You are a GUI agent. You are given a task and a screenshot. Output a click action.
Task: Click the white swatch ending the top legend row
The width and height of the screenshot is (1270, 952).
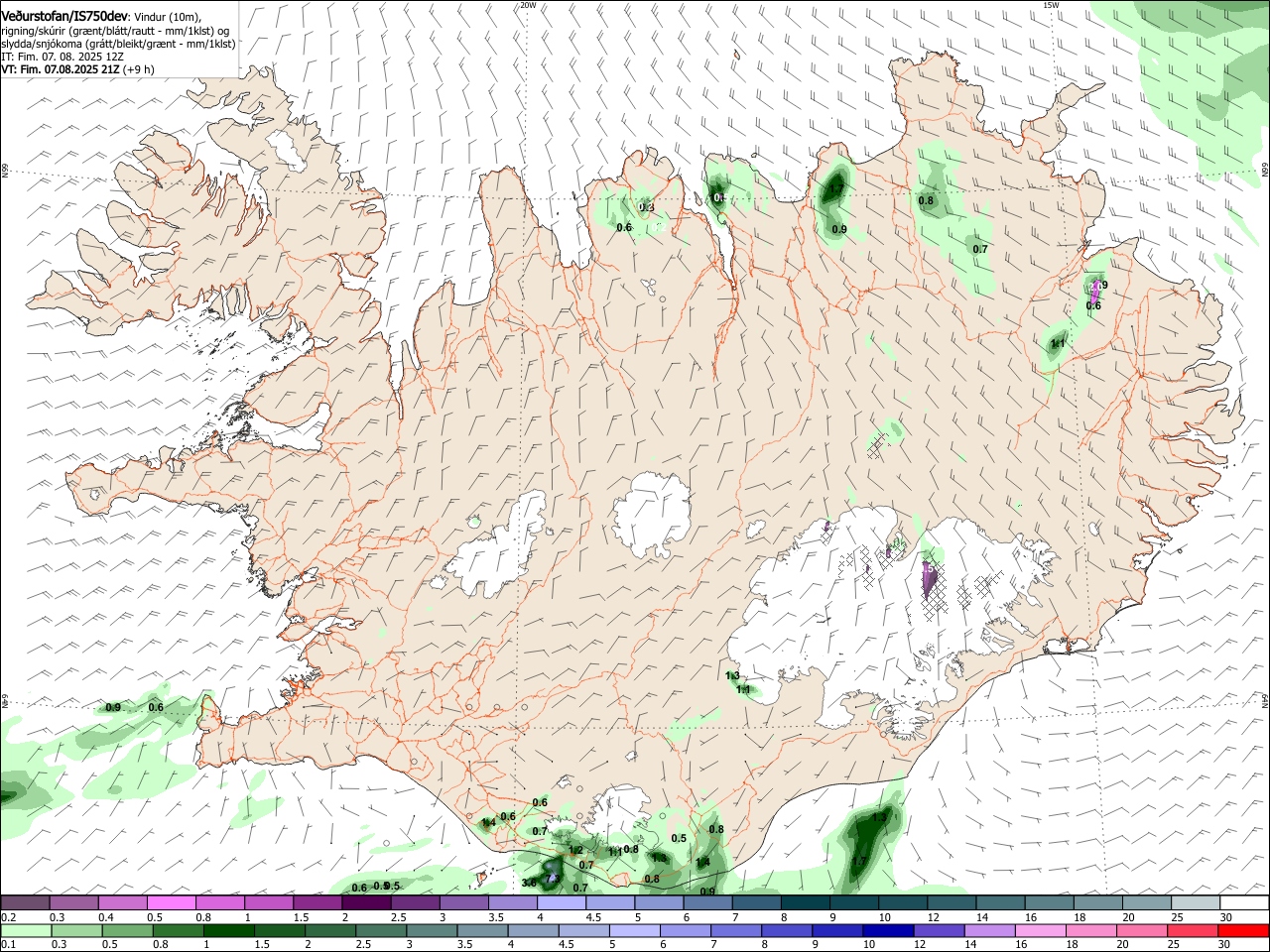click(x=1243, y=902)
